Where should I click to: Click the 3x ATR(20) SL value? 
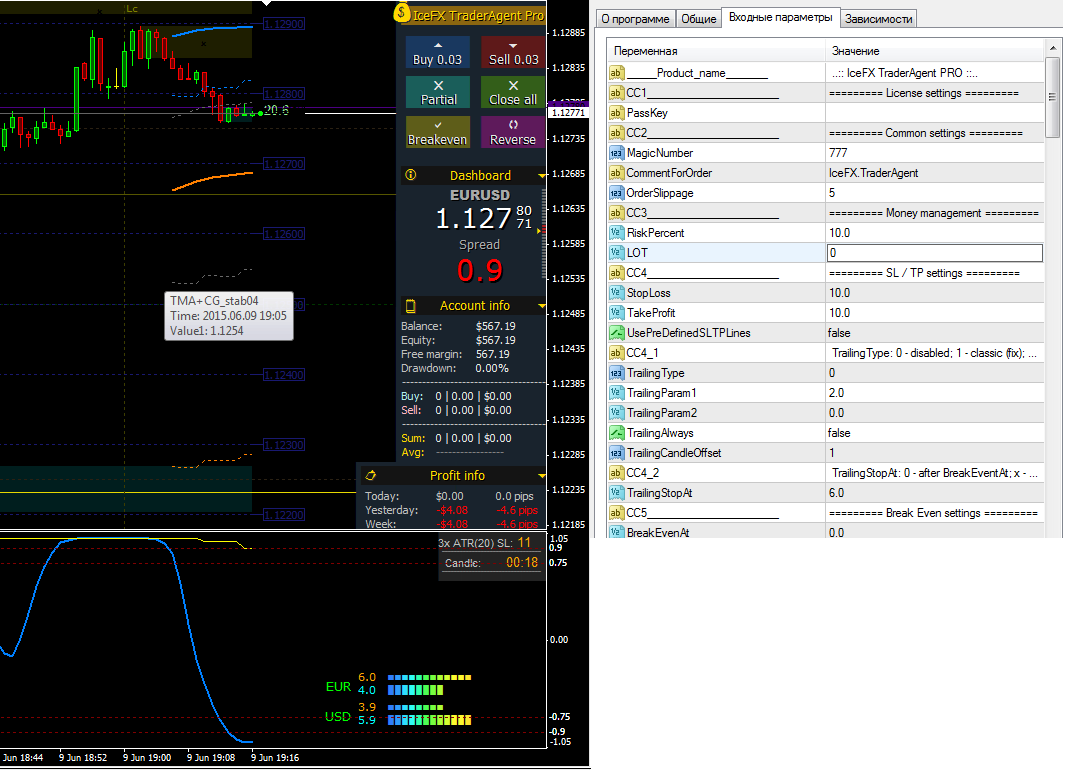pyautogui.click(x=524, y=542)
